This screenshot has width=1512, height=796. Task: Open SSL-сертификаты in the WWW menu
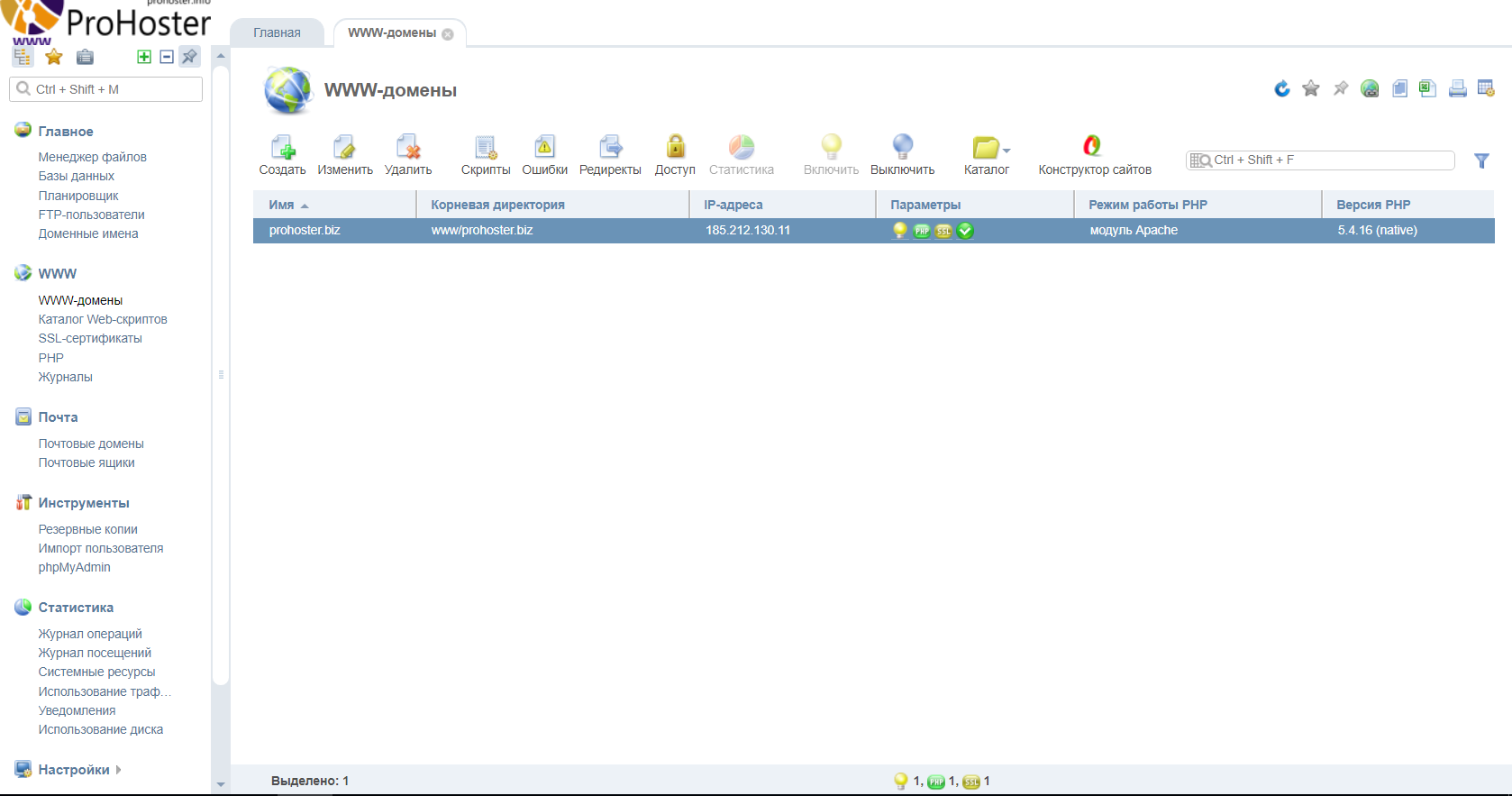[90, 338]
